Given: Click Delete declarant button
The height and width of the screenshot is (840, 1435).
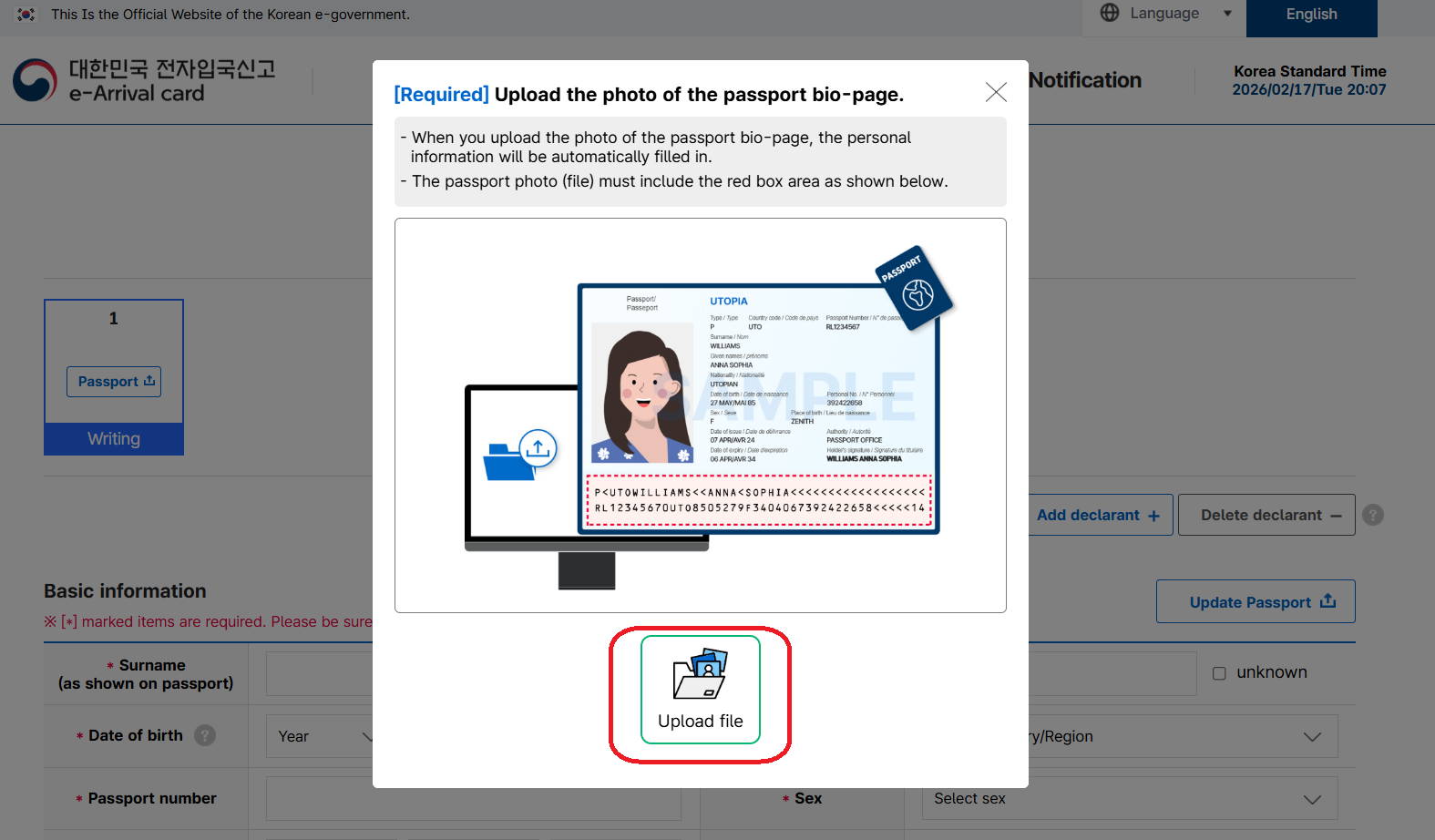Looking at the screenshot, I should [x=1266, y=515].
